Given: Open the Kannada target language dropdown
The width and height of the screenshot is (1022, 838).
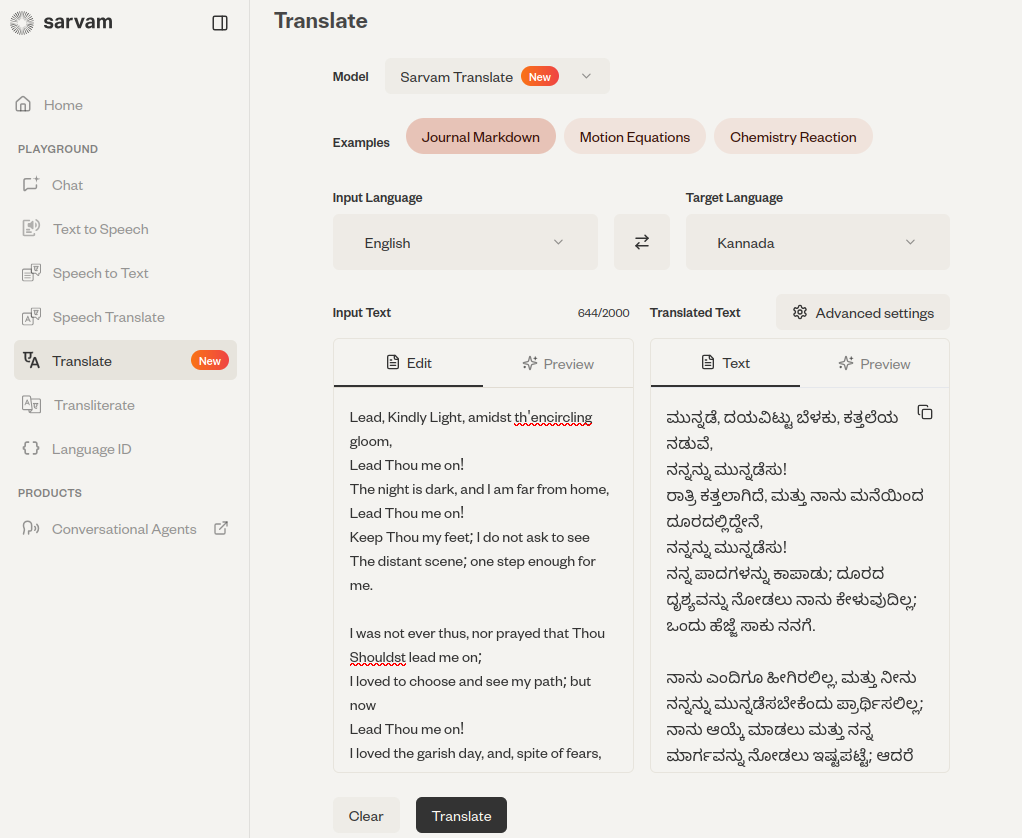Looking at the screenshot, I should 817,242.
